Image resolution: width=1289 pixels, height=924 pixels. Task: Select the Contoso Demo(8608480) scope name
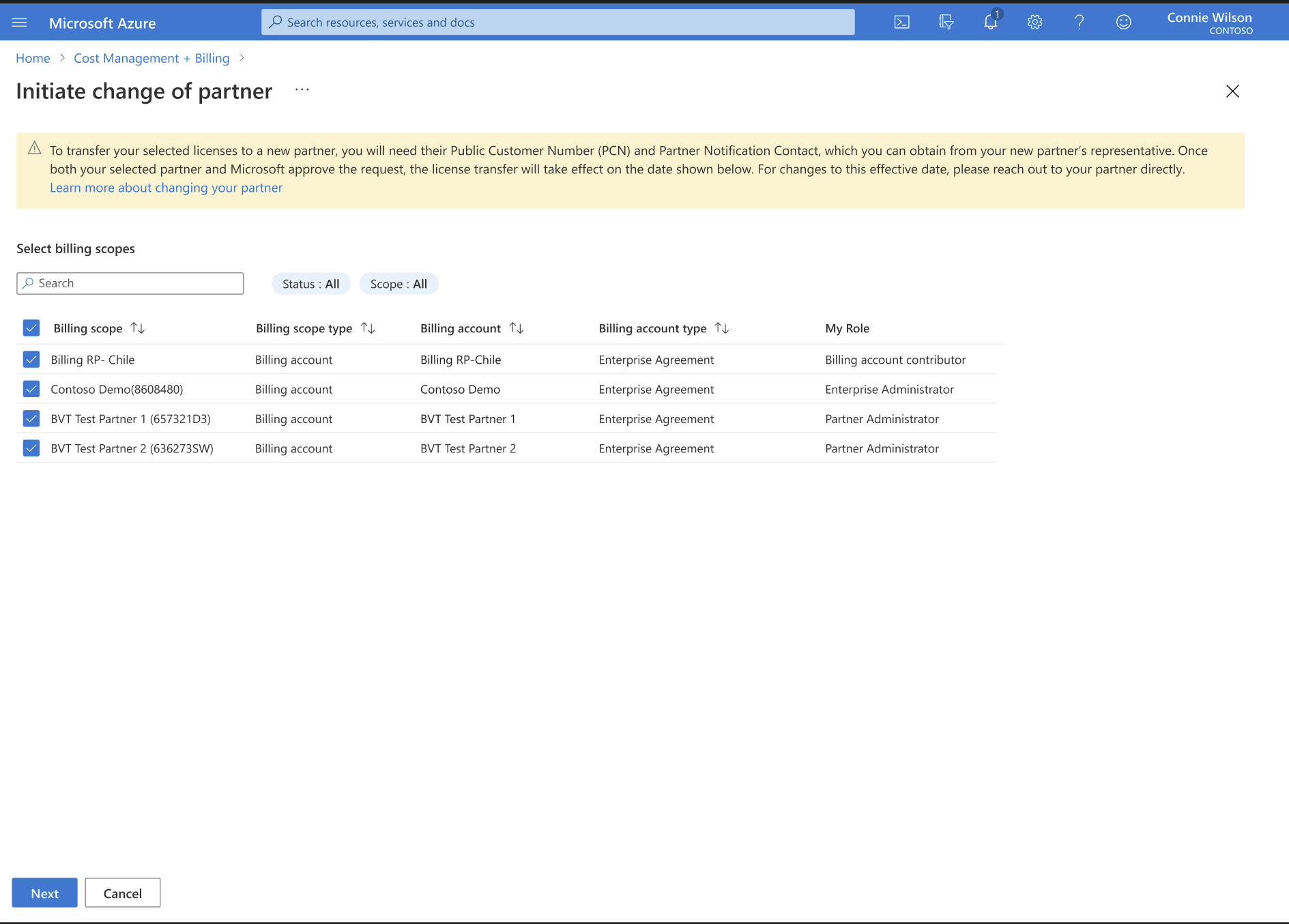tap(117, 389)
